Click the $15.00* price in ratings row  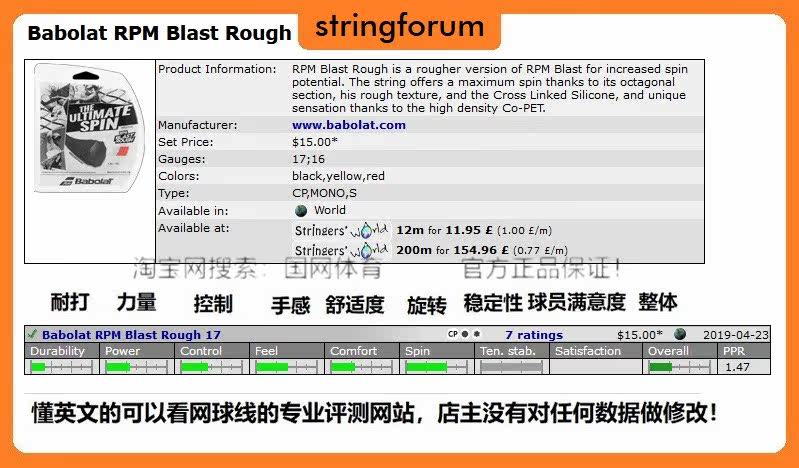(x=640, y=335)
